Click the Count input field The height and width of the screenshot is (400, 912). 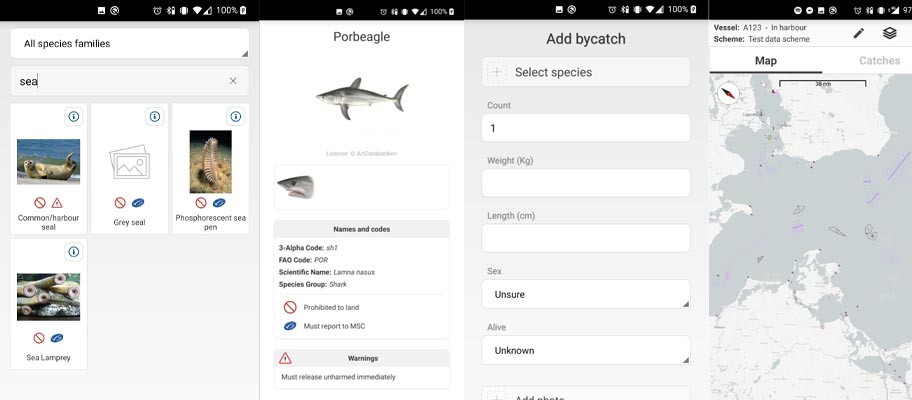coord(585,128)
